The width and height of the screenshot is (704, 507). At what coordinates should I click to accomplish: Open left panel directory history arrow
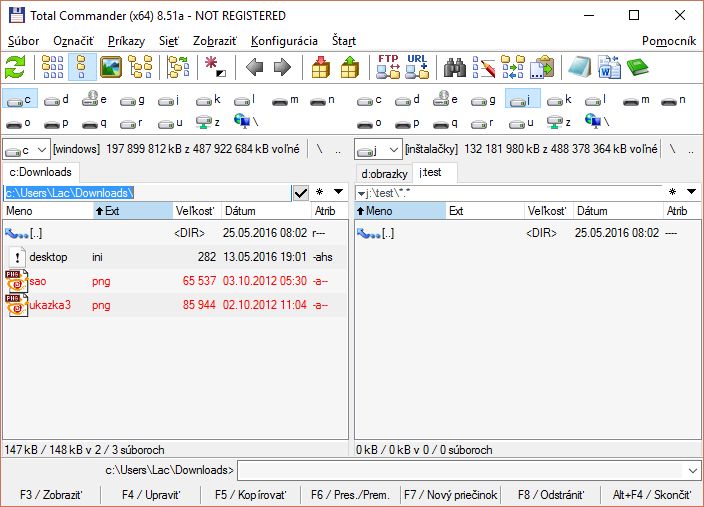tap(339, 192)
